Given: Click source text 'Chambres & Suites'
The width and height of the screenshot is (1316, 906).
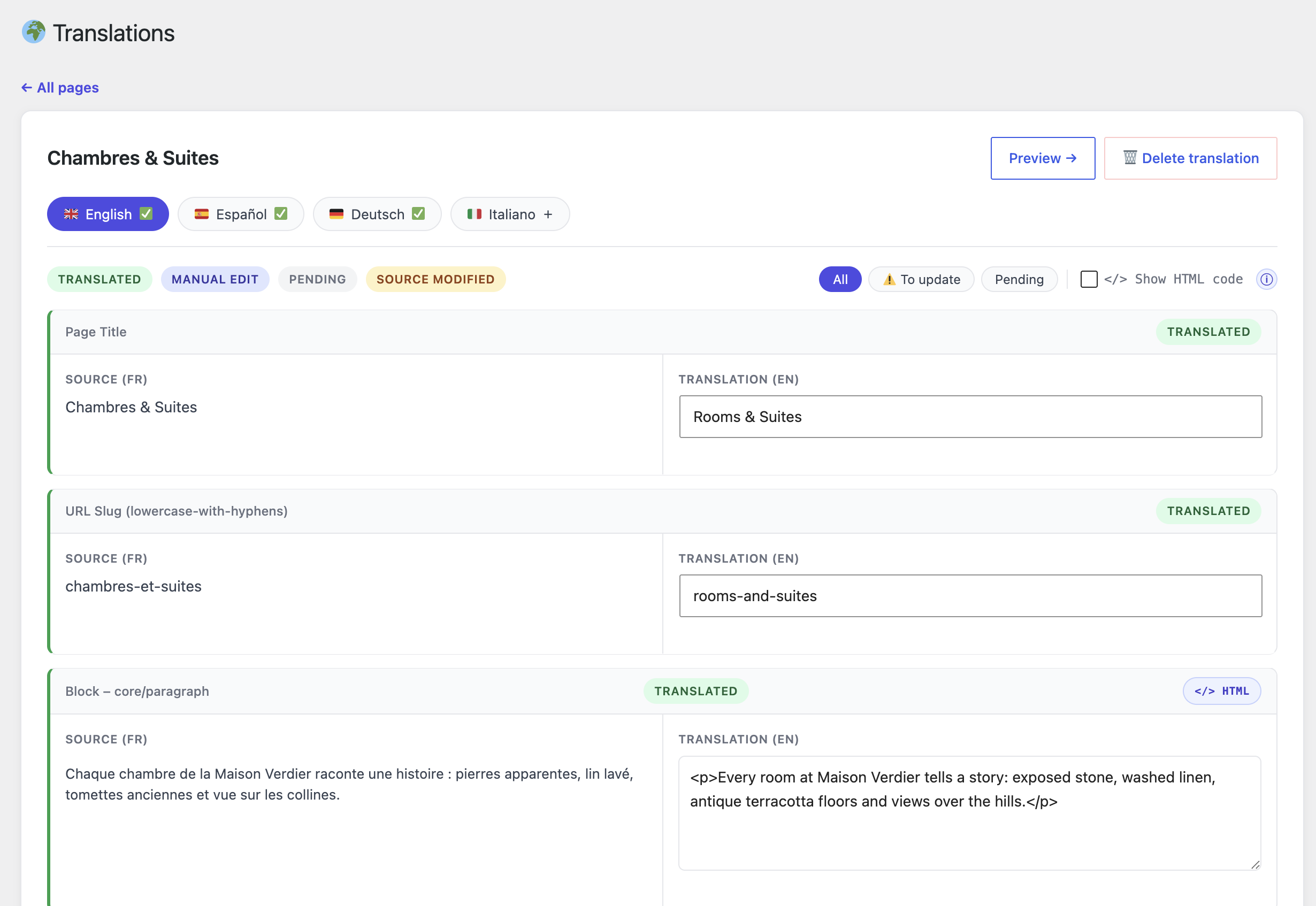Looking at the screenshot, I should click(x=131, y=407).
